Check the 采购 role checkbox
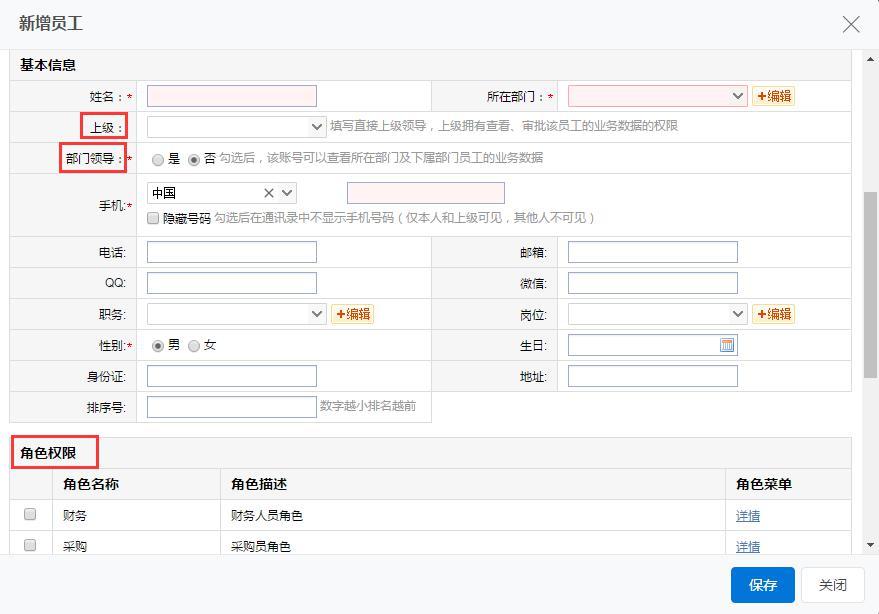 [30, 545]
